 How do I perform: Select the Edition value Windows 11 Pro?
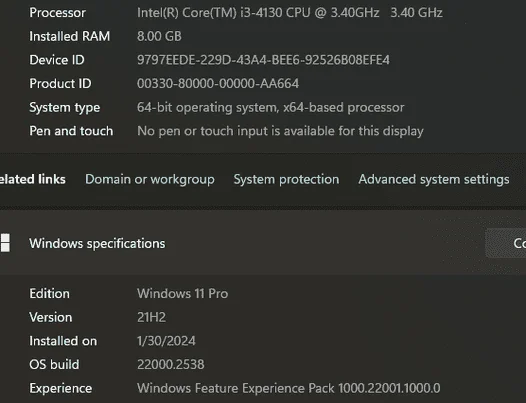182,294
